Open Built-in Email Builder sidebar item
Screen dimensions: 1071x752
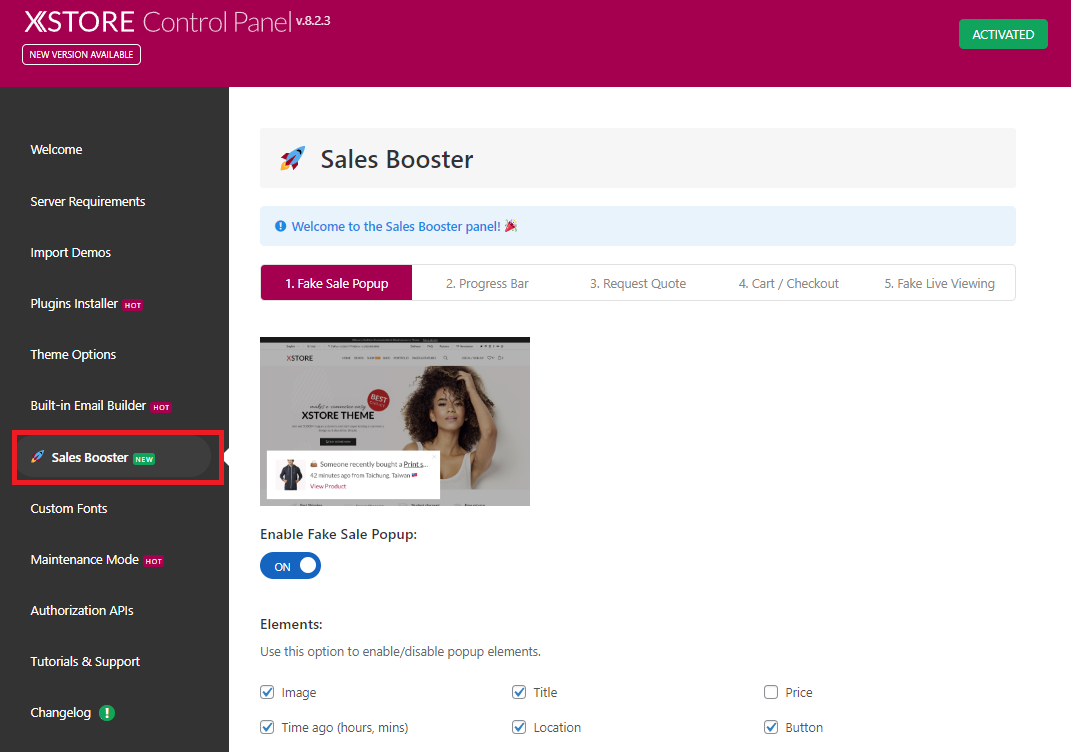pos(88,406)
